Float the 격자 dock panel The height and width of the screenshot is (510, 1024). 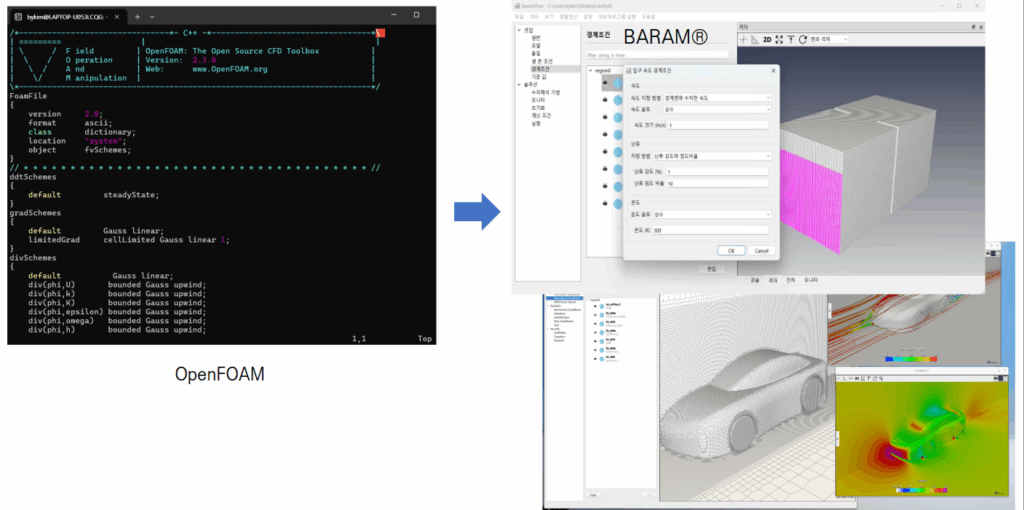click(973, 27)
